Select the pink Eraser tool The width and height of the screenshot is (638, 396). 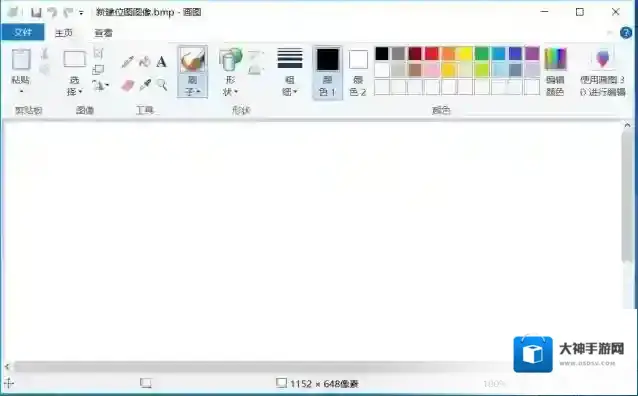[127, 85]
